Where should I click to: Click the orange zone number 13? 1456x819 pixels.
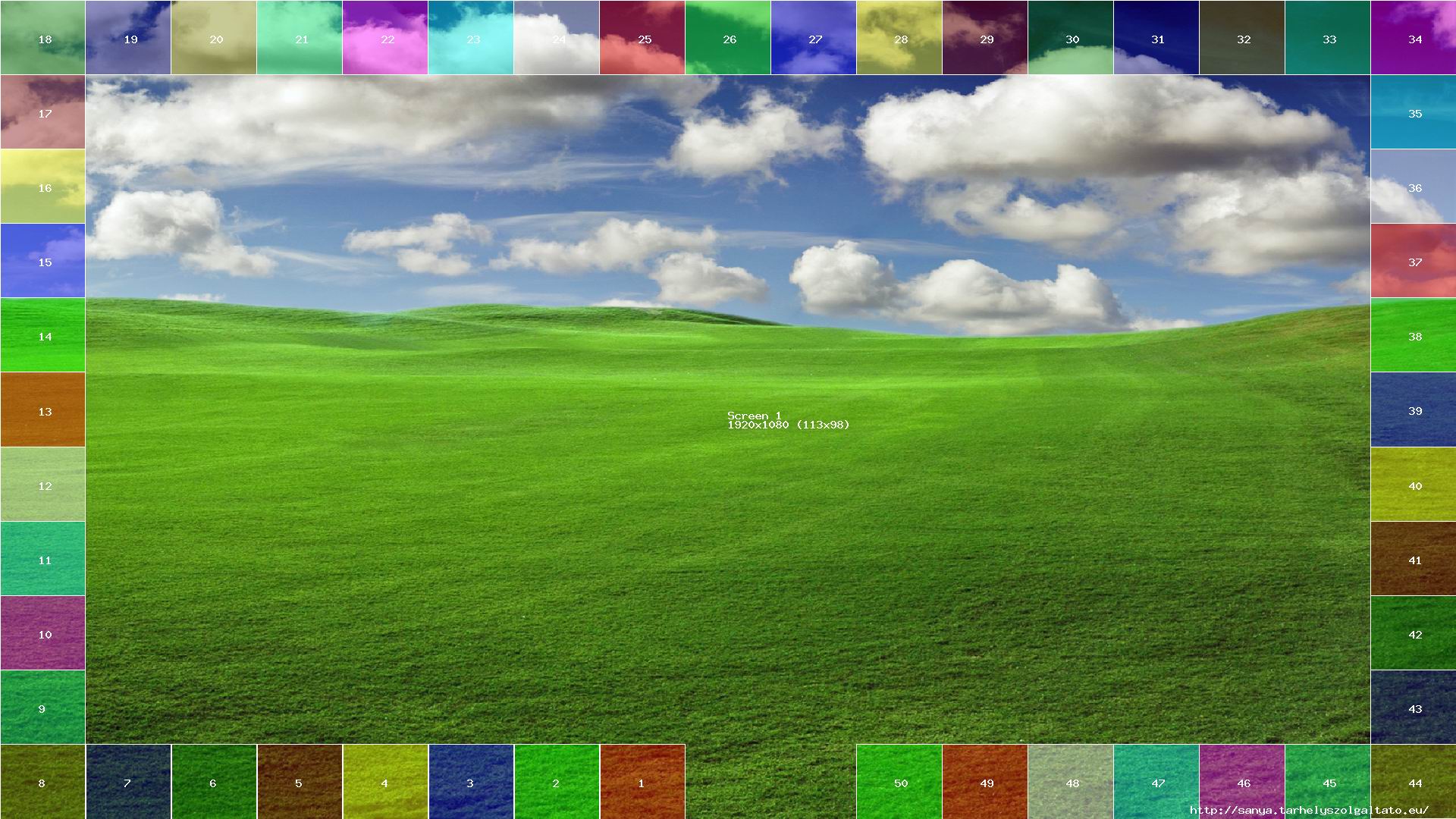pos(42,409)
